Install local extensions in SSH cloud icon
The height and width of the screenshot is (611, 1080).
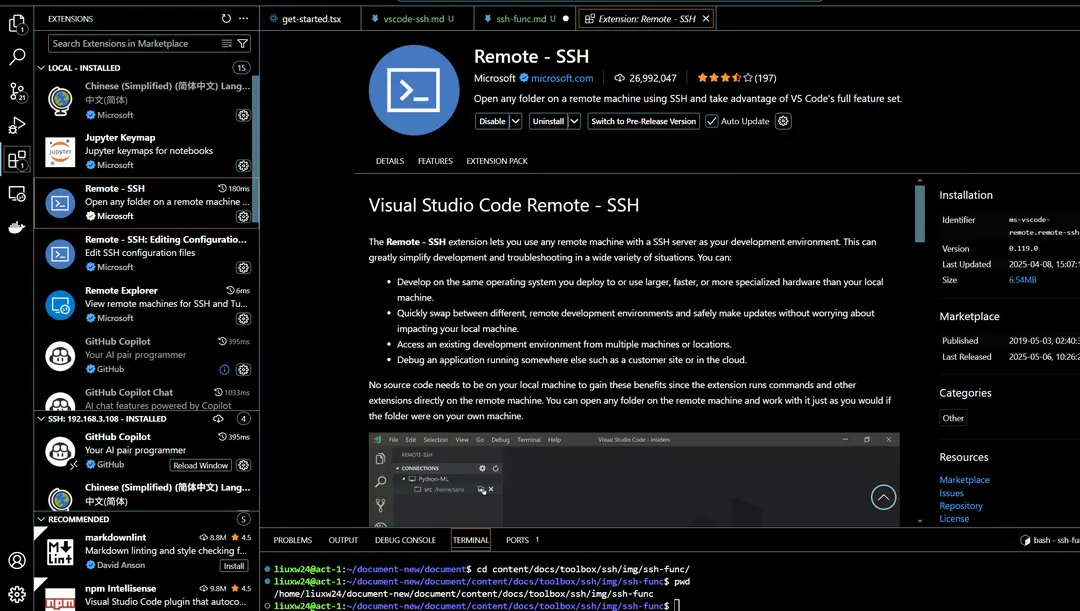coord(218,418)
